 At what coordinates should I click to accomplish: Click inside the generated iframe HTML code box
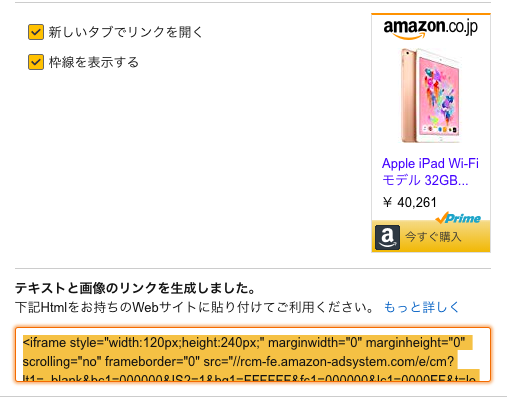click(x=253, y=355)
